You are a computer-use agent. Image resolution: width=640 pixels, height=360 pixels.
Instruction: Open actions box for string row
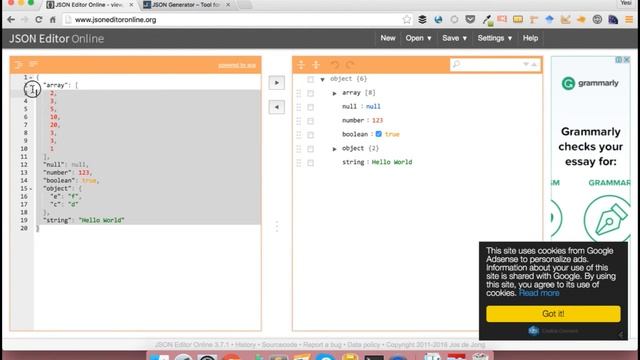tap(311, 163)
